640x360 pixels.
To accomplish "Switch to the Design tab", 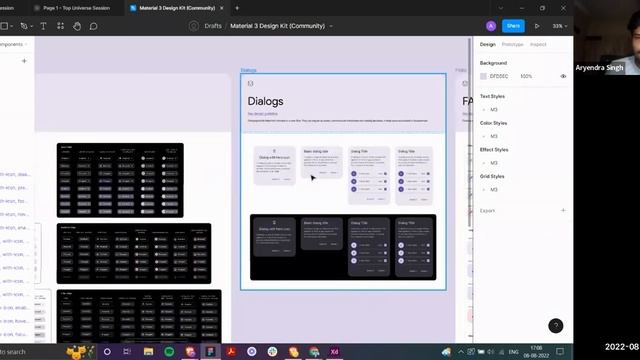I will pyautogui.click(x=487, y=44).
